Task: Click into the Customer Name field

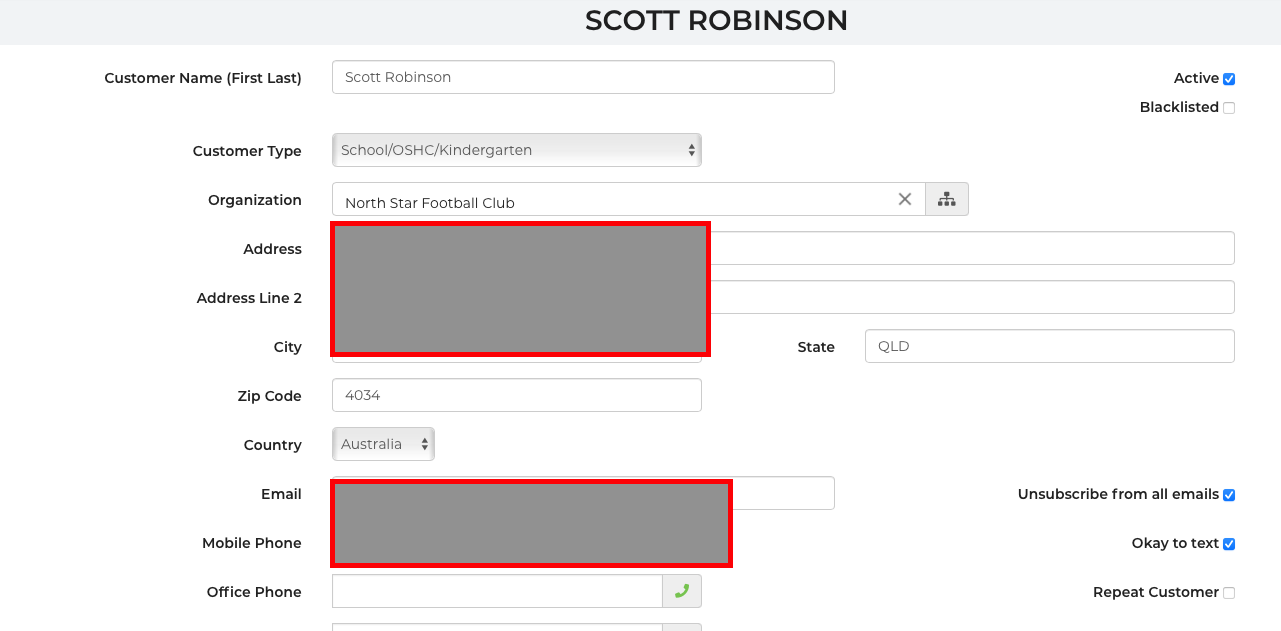Action: (x=583, y=77)
